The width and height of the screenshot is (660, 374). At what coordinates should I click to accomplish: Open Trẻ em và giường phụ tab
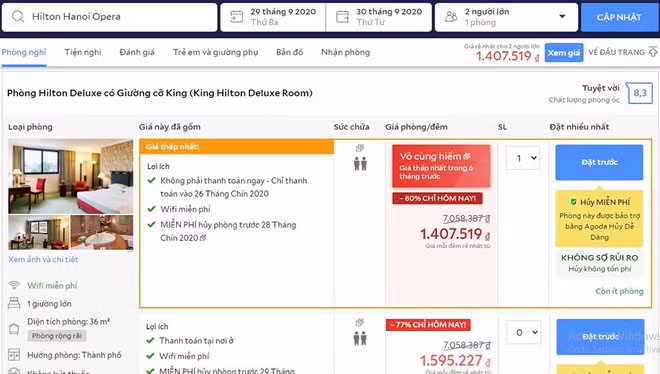click(216, 52)
